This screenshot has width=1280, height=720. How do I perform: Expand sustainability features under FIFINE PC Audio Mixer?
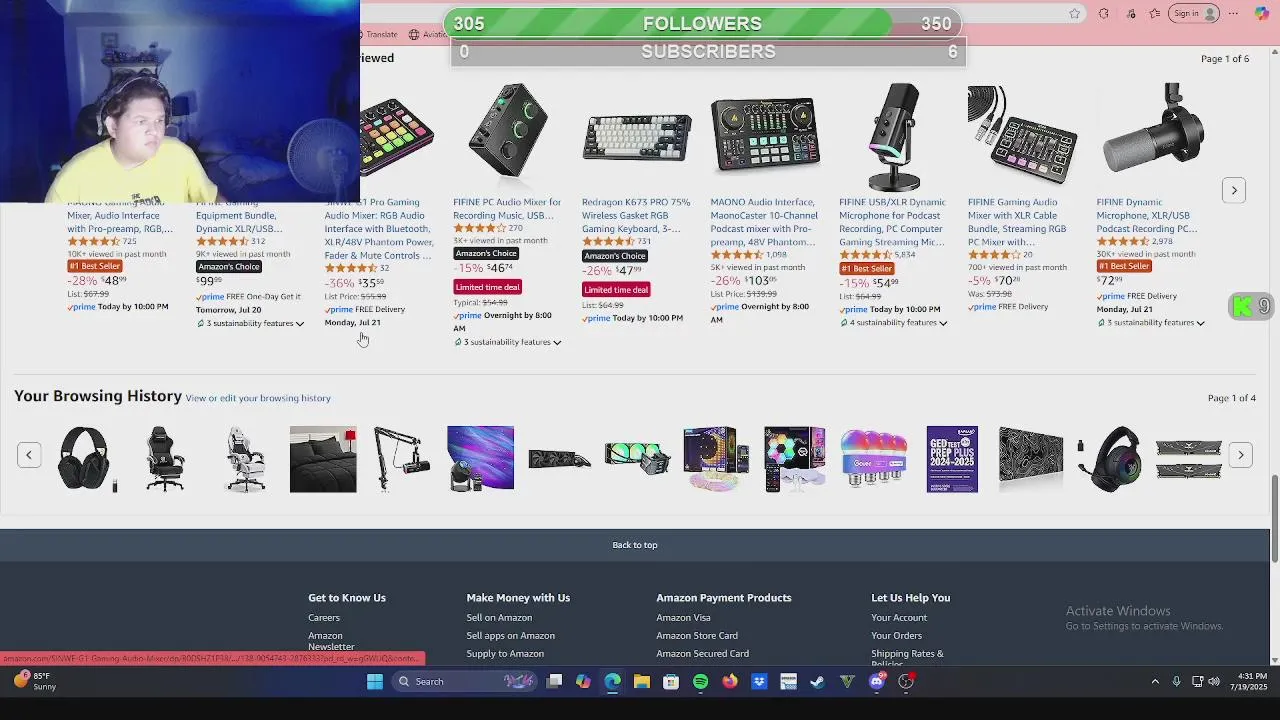coord(507,342)
